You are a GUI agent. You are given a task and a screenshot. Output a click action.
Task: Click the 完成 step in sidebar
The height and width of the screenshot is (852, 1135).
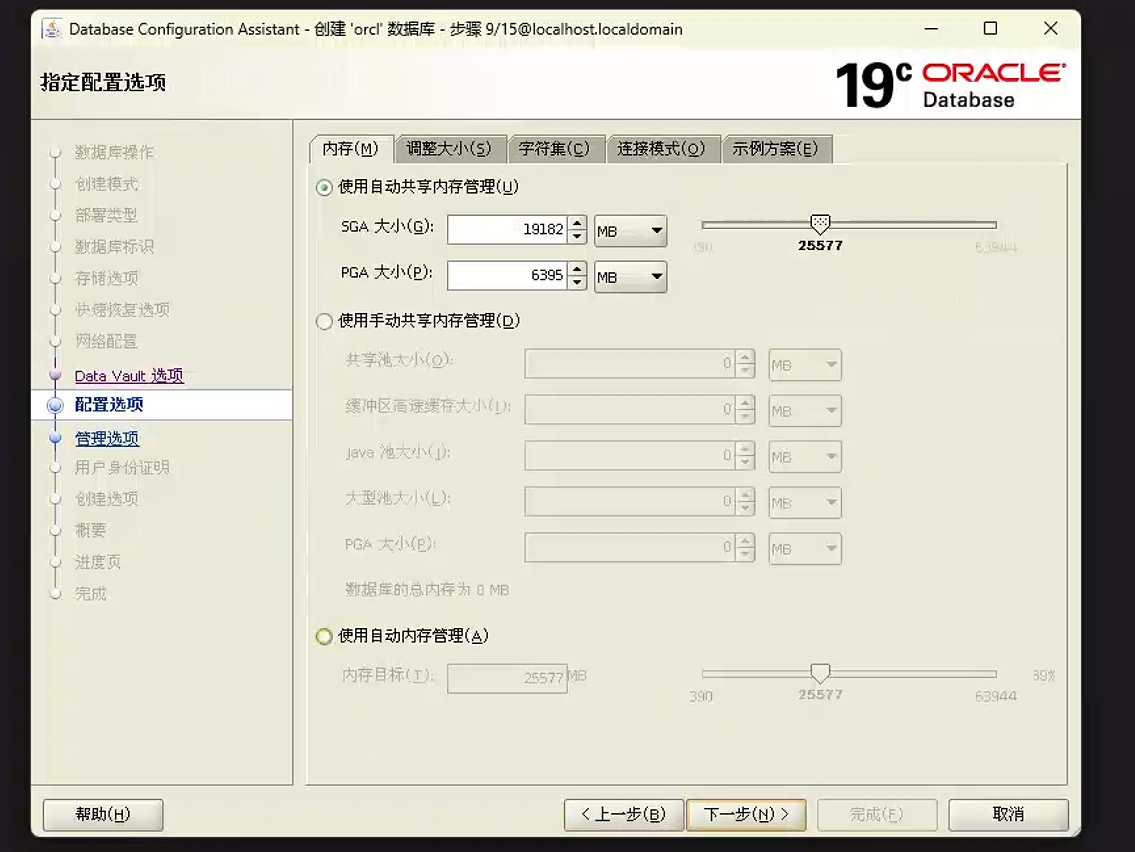point(90,594)
